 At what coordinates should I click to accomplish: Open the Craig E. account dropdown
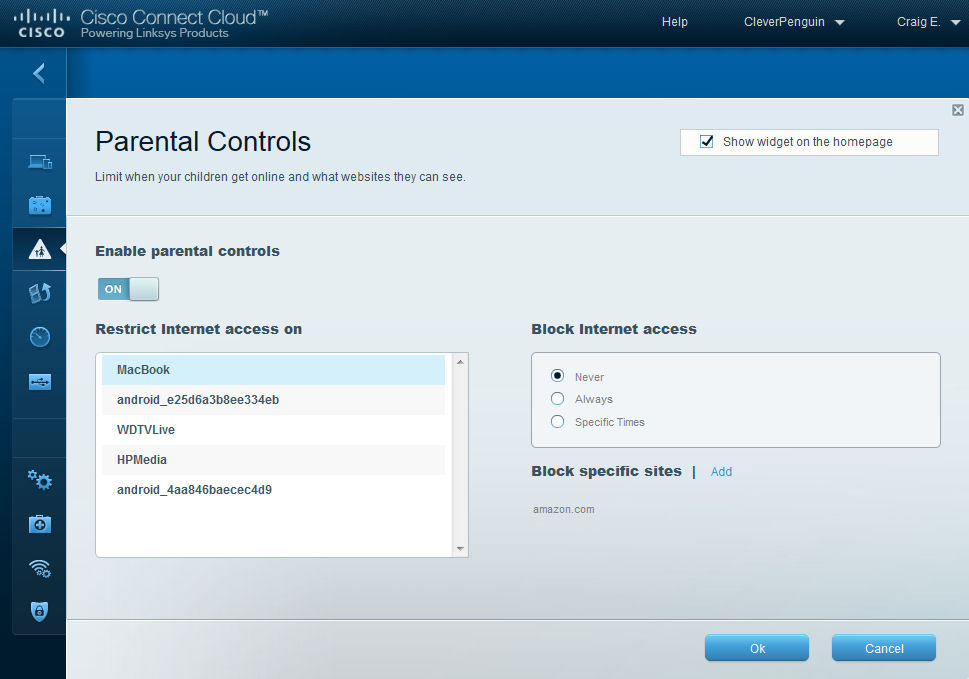click(x=928, y=22)
